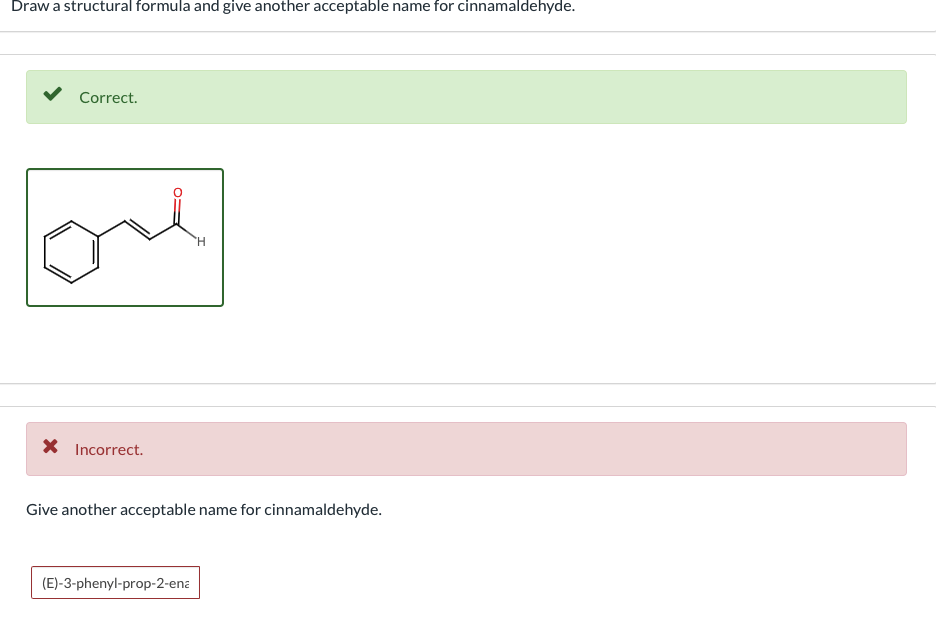Click the prompt Give another acceptable name
The image size is (936, 634).
pos(203,509)
